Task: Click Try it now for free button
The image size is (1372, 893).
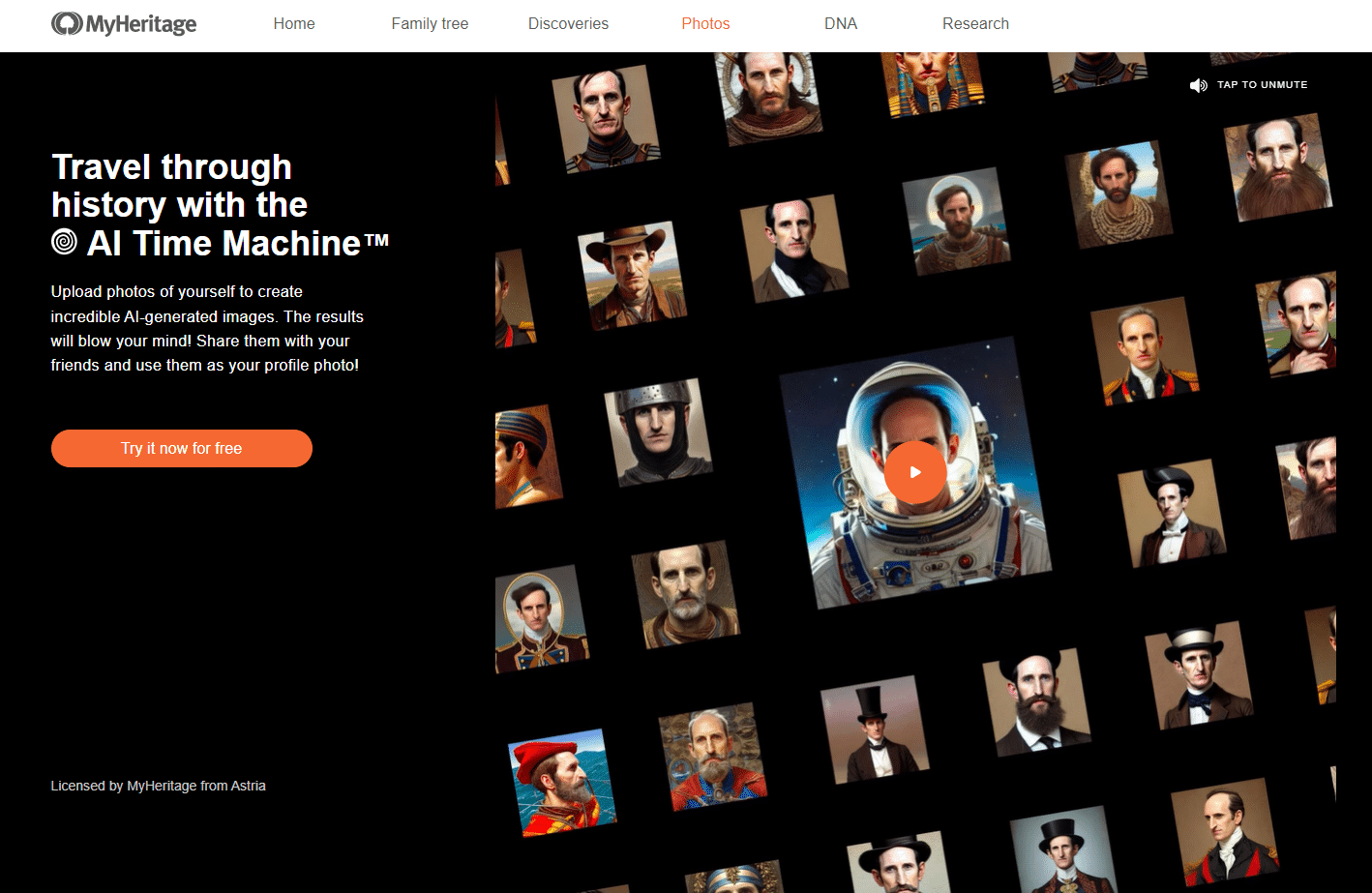Action: [x=182, y=448]
